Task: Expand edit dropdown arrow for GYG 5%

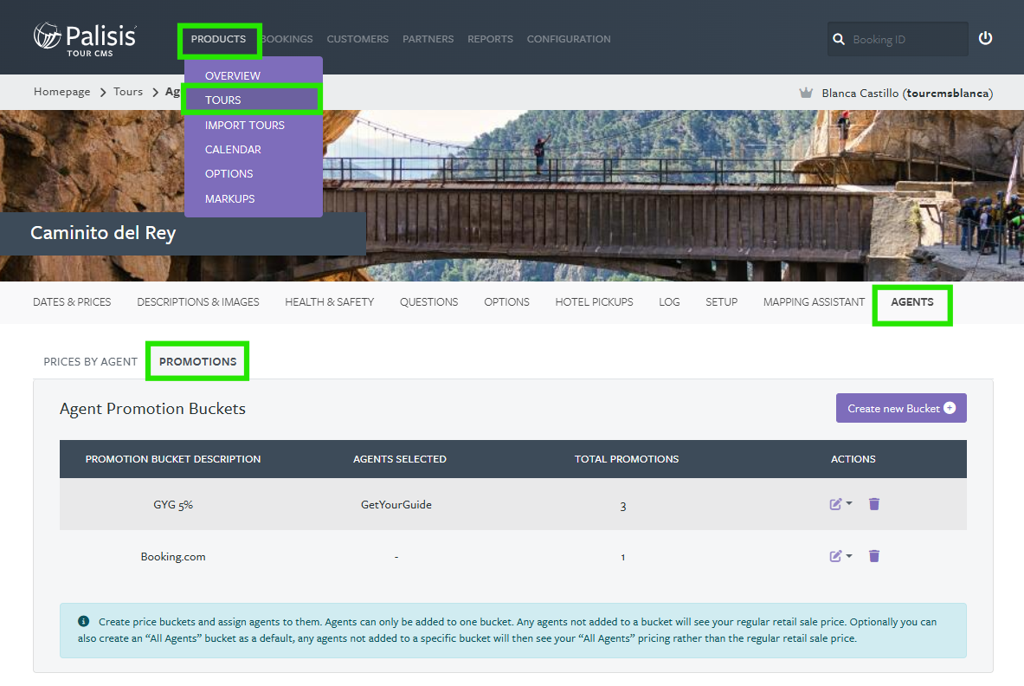Action: pos(849,503)
